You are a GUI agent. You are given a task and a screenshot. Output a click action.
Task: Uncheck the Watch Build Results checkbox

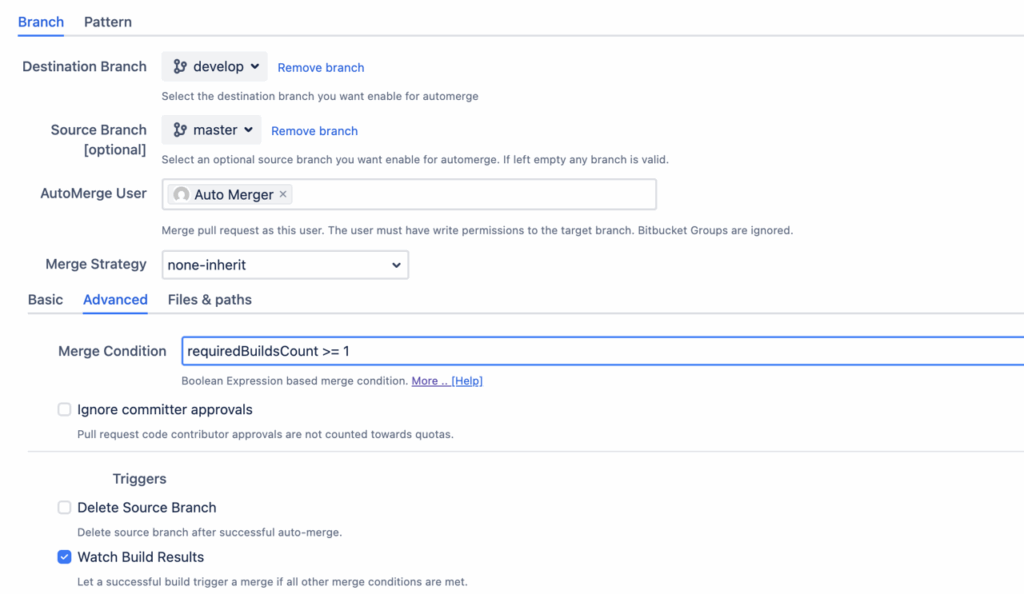[64, 557]
